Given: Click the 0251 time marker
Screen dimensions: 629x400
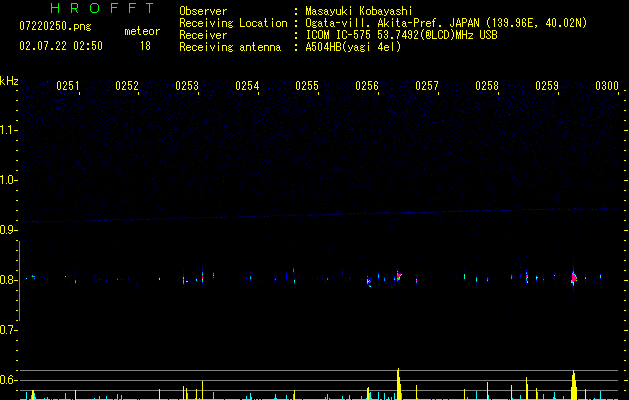Looking at the screenshot, I should [x=67, y=86].
